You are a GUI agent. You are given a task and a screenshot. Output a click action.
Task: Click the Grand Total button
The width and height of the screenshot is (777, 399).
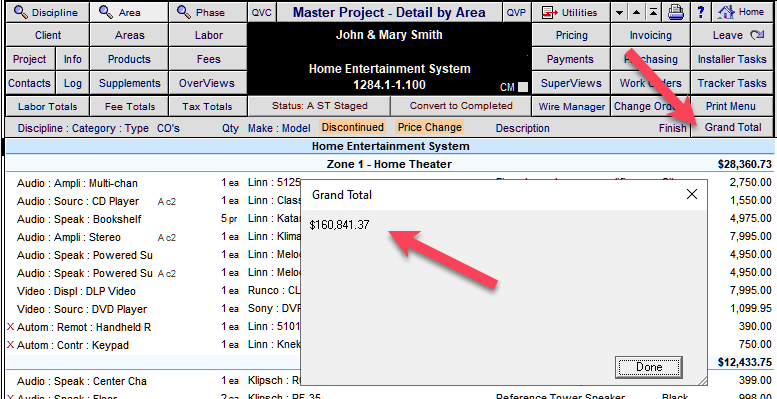[732, 127]
